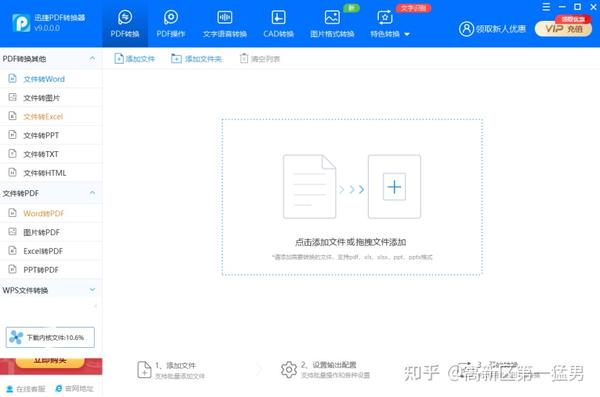Click the 文件转PPT document icon
This screenshot has width=600, height=397.
(x=13, y=135)
